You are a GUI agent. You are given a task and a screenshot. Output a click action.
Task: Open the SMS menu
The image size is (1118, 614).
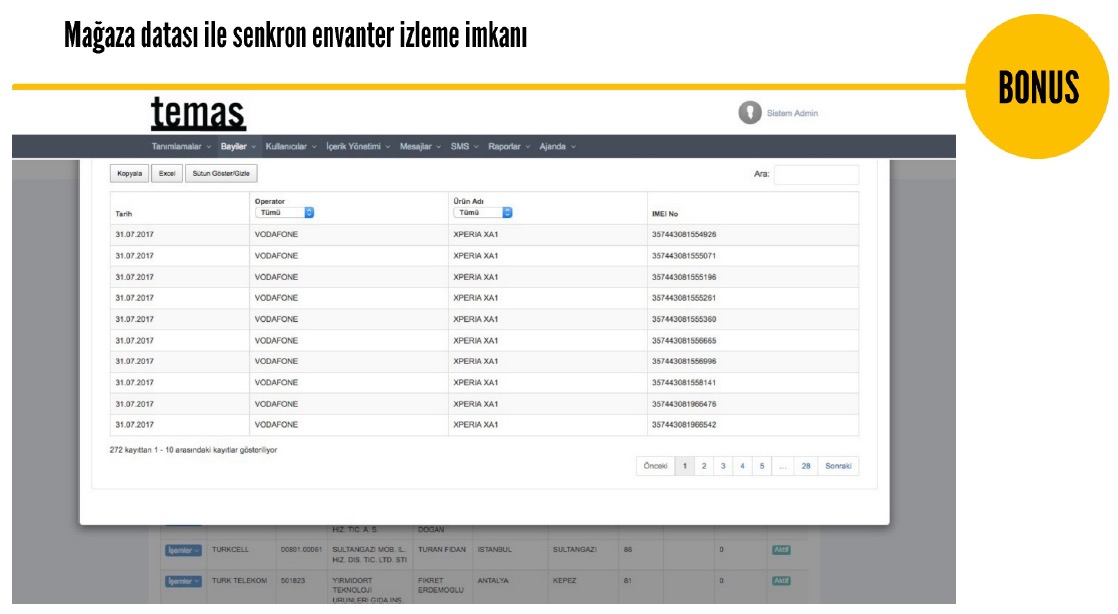click(x=464, y=146)
